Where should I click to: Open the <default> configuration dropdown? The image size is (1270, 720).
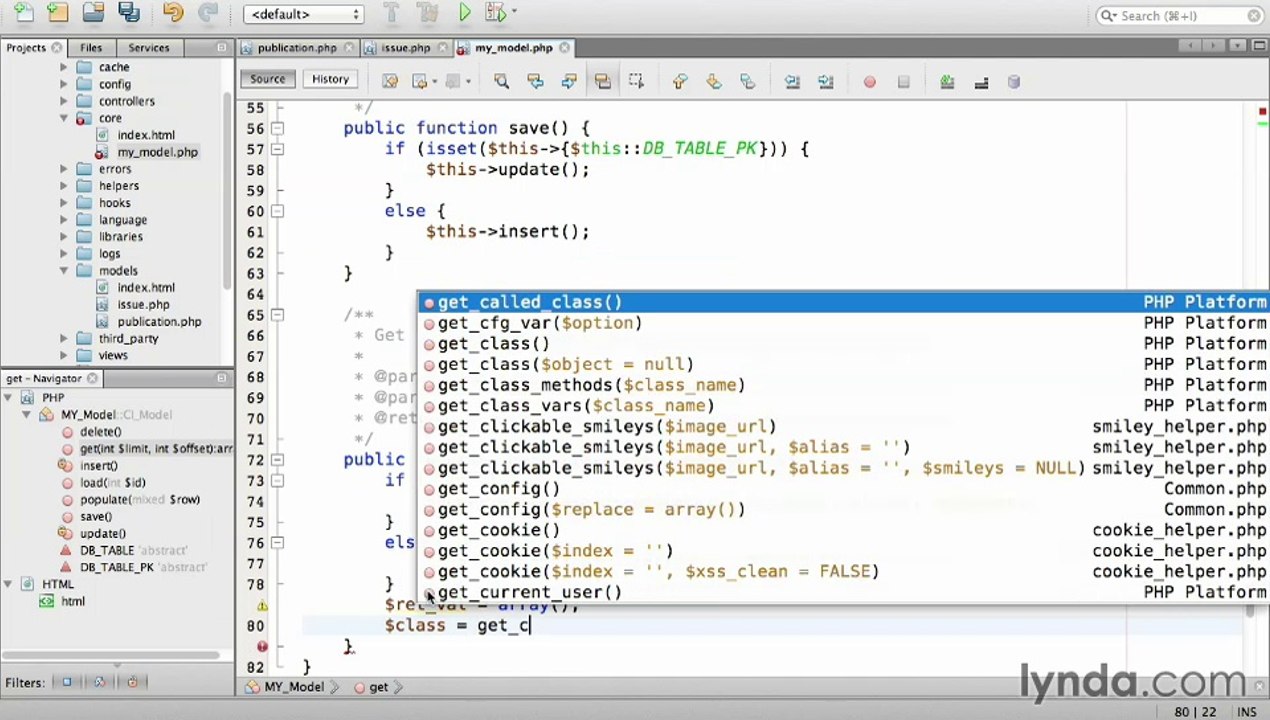click(x=303, y=14)
